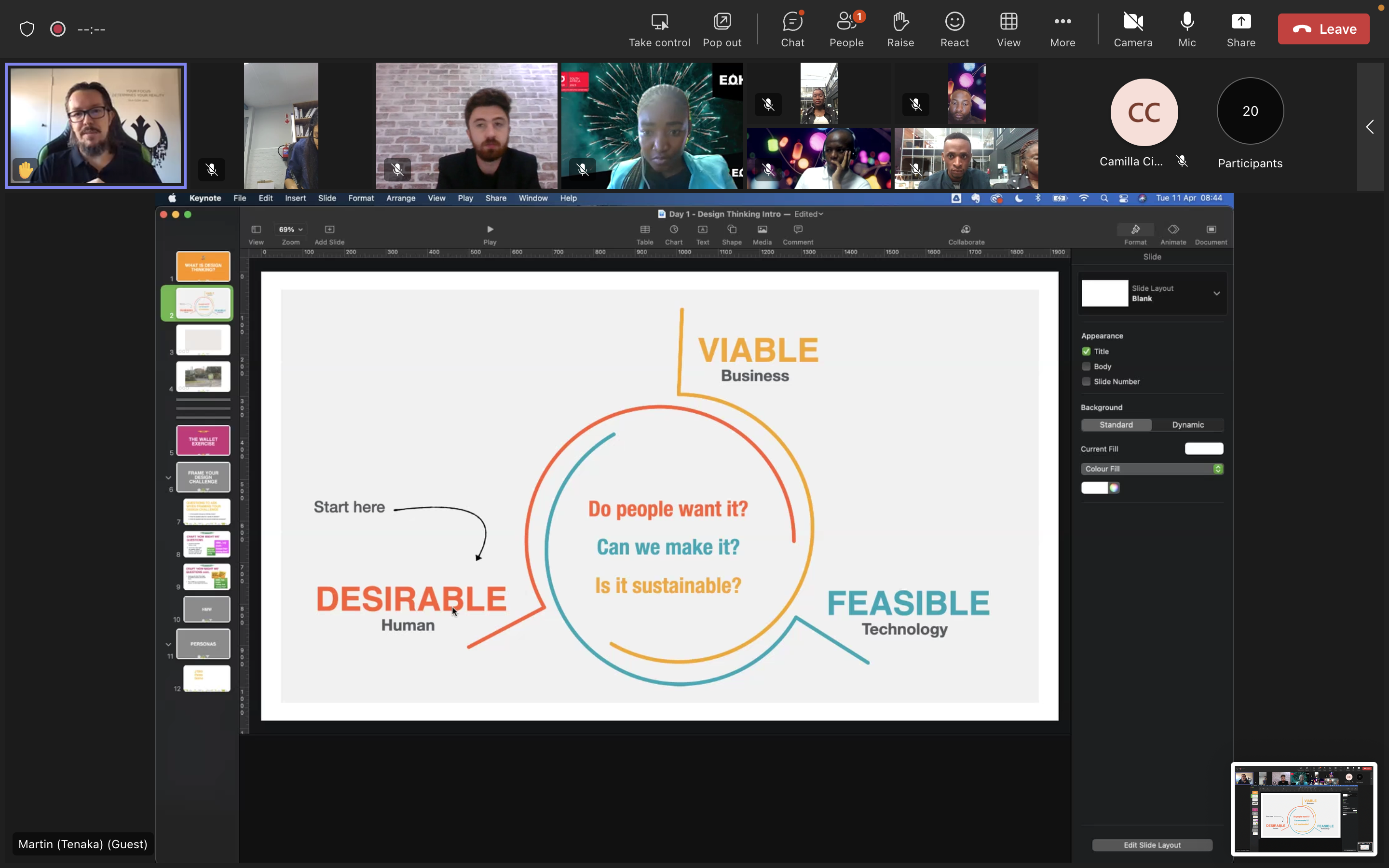The height and width of the screenshot is (868, 1389).
Task: Switch to the Dynamic background tab
Action: click(x=1187, y=425)
